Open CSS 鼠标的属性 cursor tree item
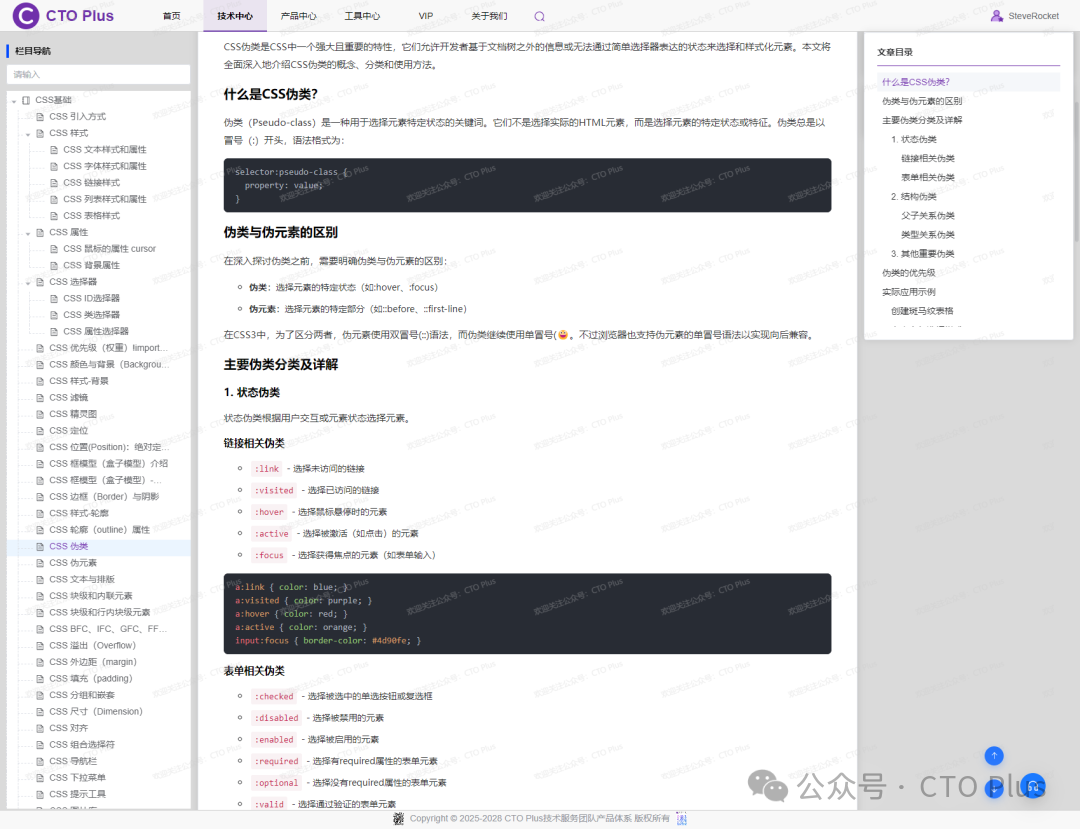 tap(110, 249)
